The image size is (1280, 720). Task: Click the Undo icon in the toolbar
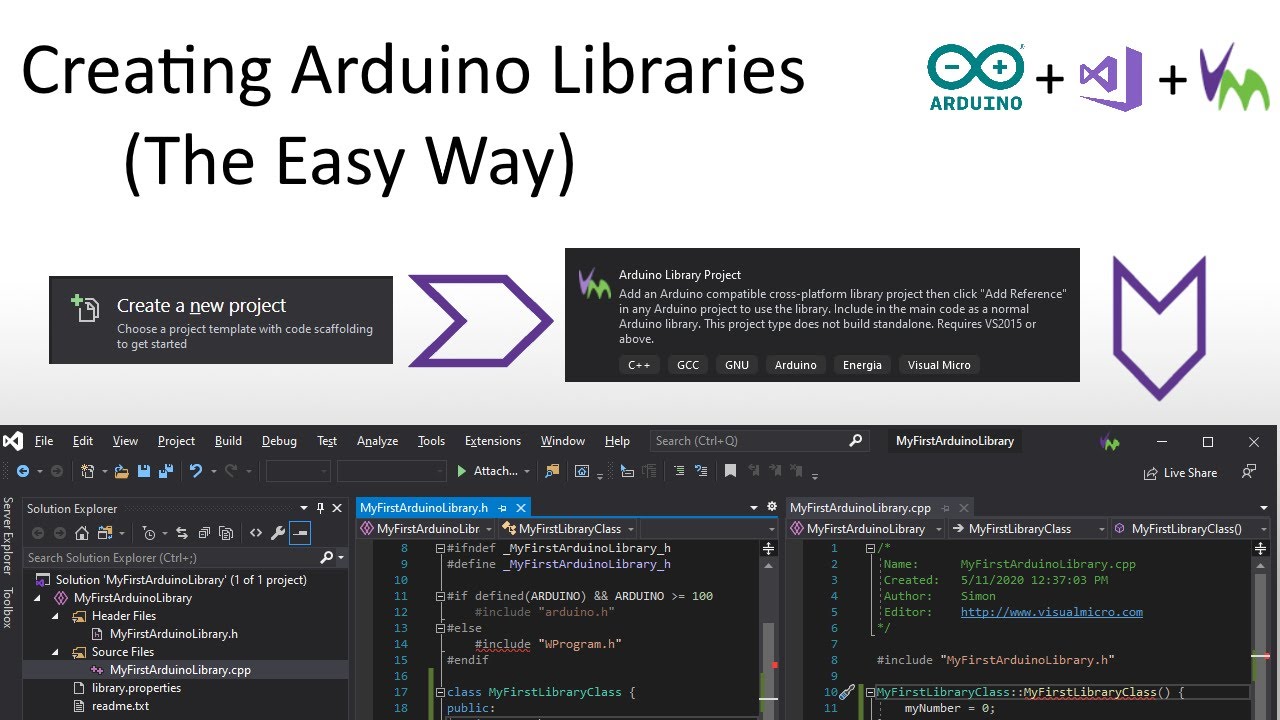[x=196, y=471]
